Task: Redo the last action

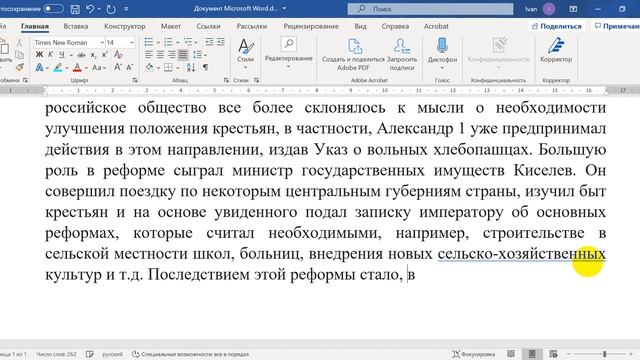Action: [x=111, y=9]
